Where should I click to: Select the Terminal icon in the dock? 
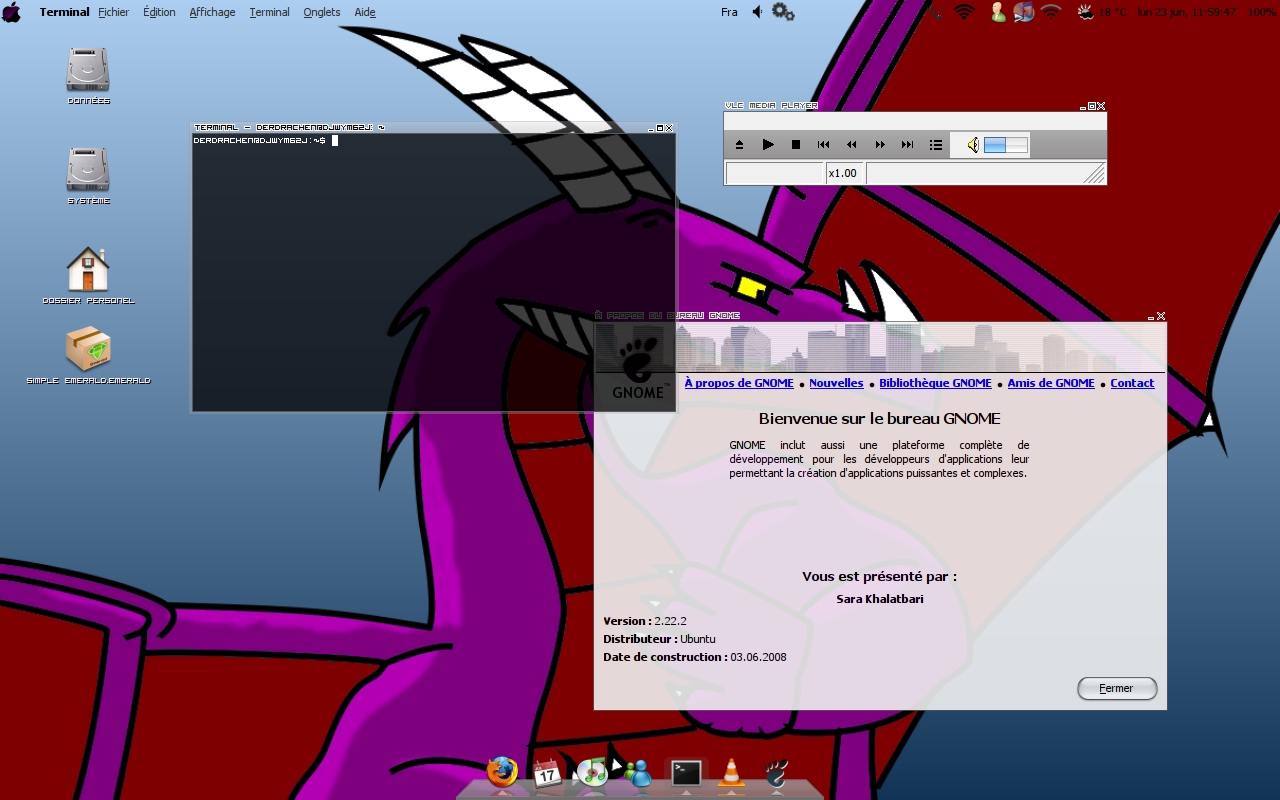tap(686, 772)
